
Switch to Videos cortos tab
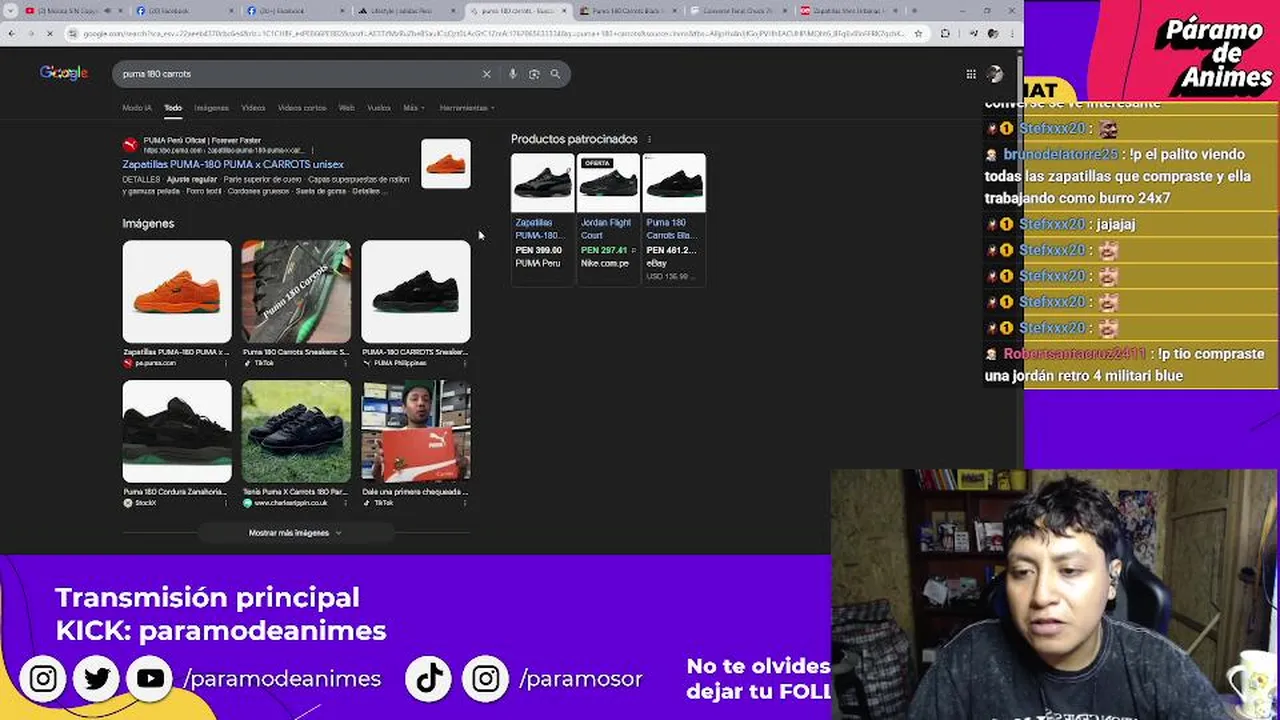tap(302, 108)
